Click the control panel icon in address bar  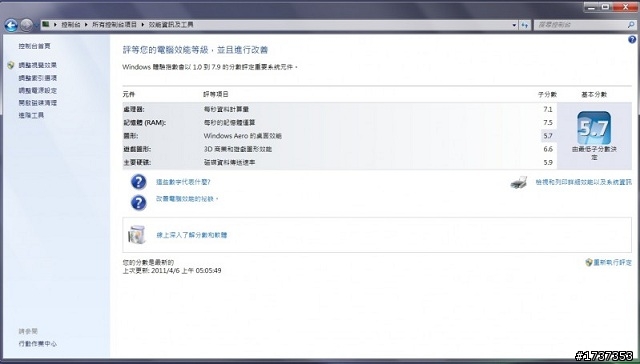pyautogui.click(x=46, y=24)
